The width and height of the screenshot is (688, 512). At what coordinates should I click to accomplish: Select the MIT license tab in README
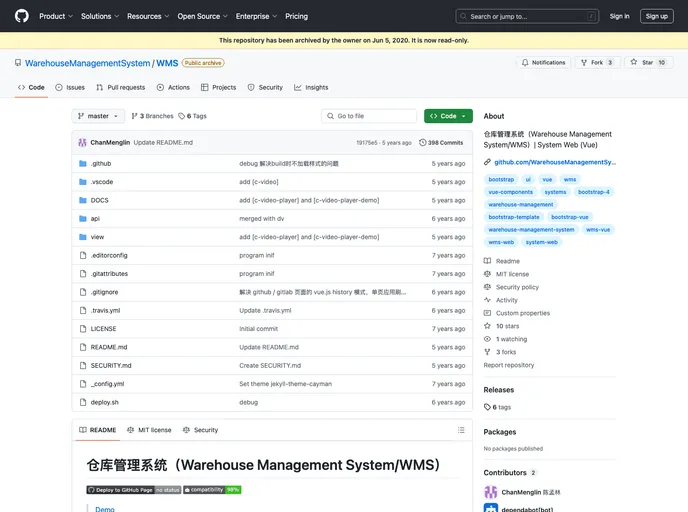pyautogui.click(x=149, y=430)
